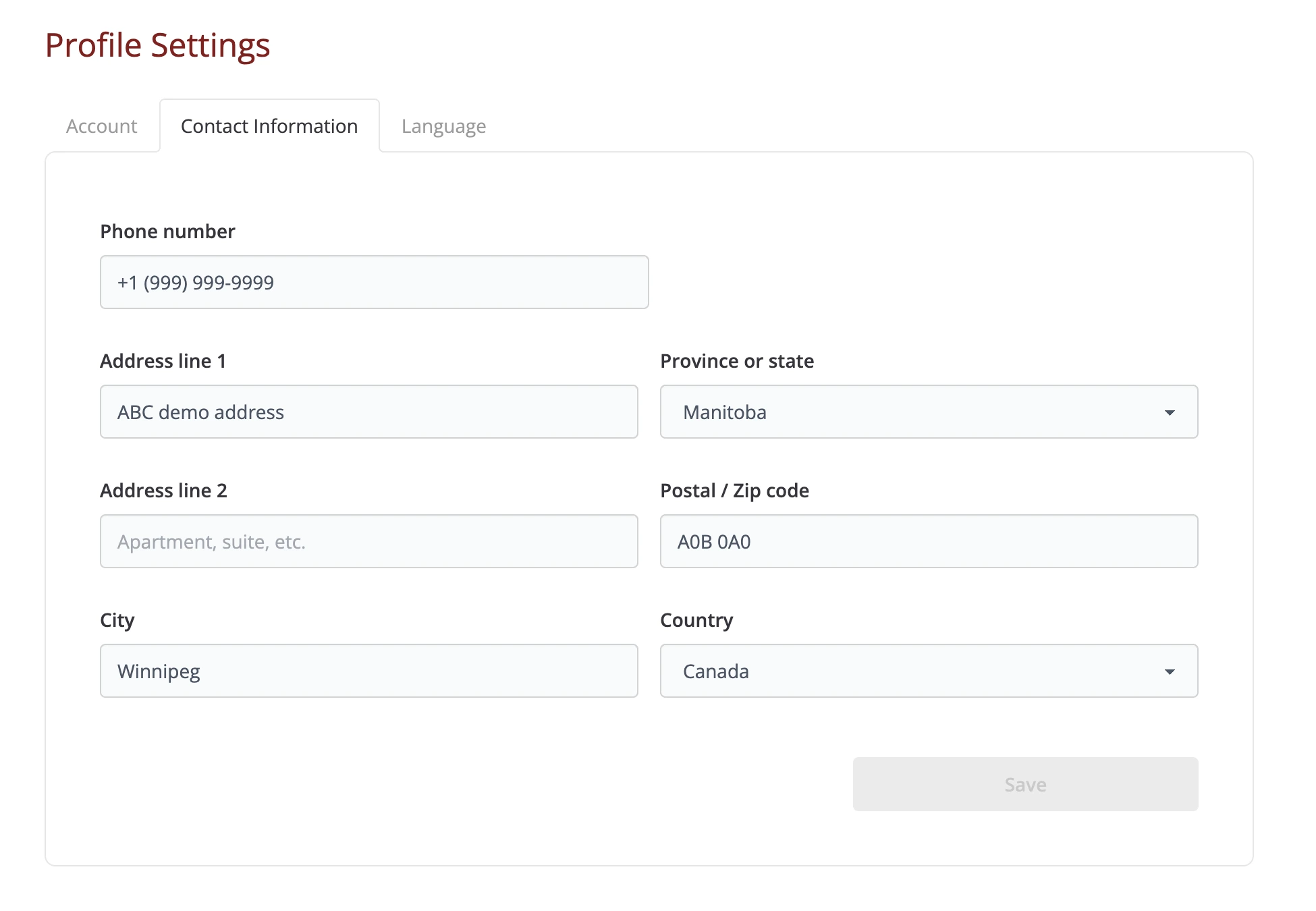Click the Postal / Zip code label

click(x=734, y=491)
